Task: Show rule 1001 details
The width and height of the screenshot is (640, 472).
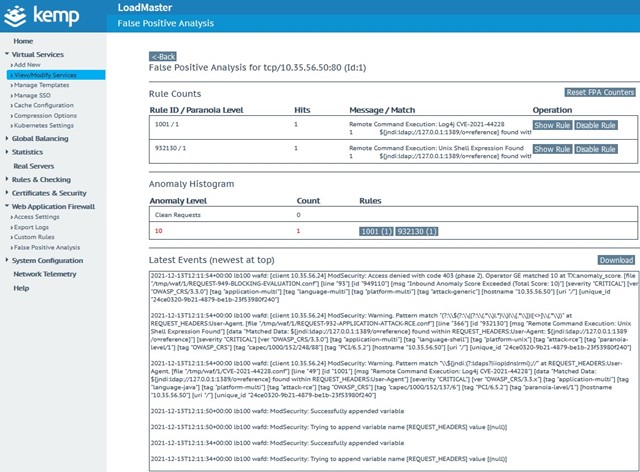Action: (x=552, y=125)
